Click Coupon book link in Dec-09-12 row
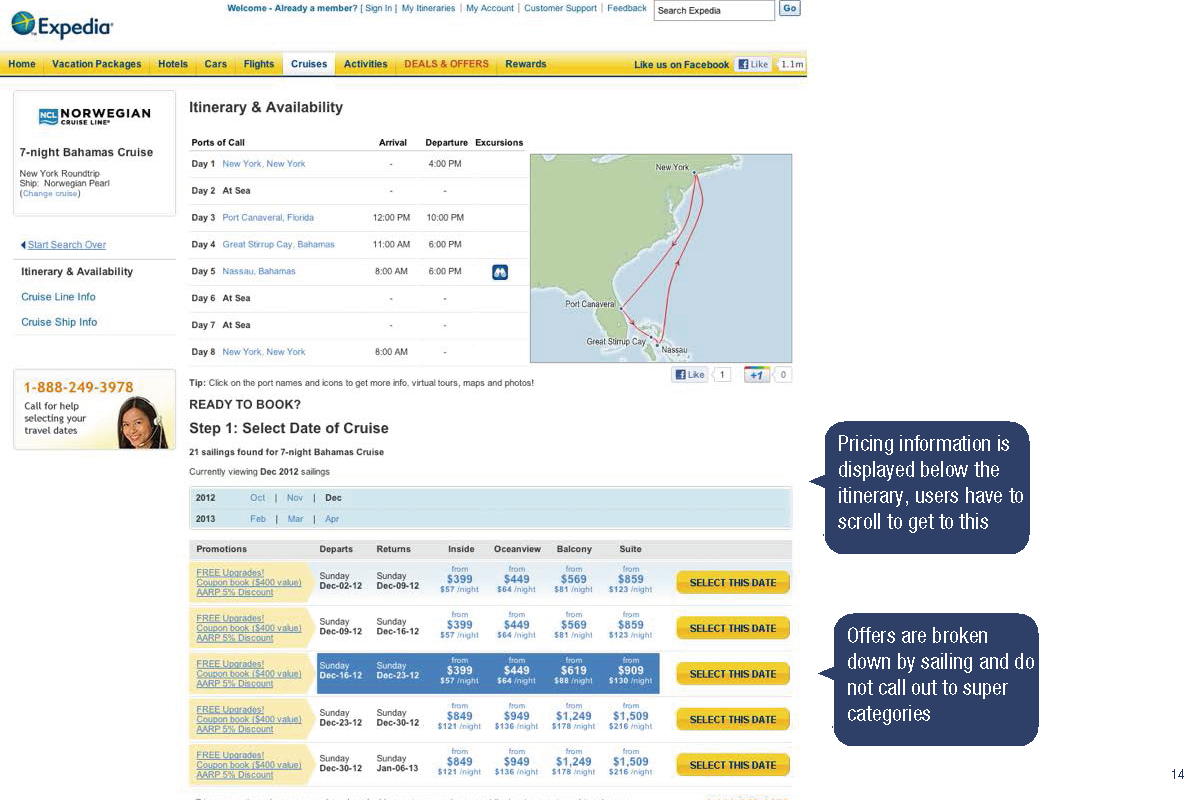This screenshot has height=800, width=1200. point(249,628)
